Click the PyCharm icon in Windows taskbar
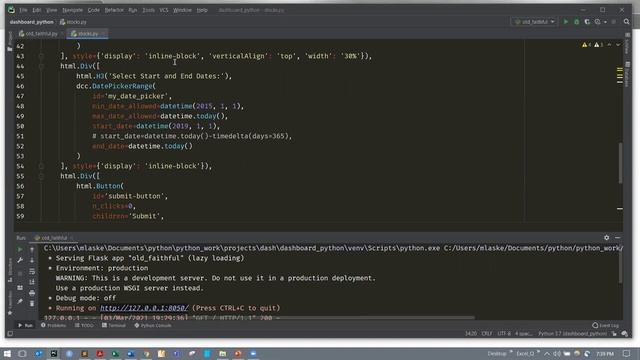This screenshot has height=360, width=640. pyautogui.click(x=53, y=354)
